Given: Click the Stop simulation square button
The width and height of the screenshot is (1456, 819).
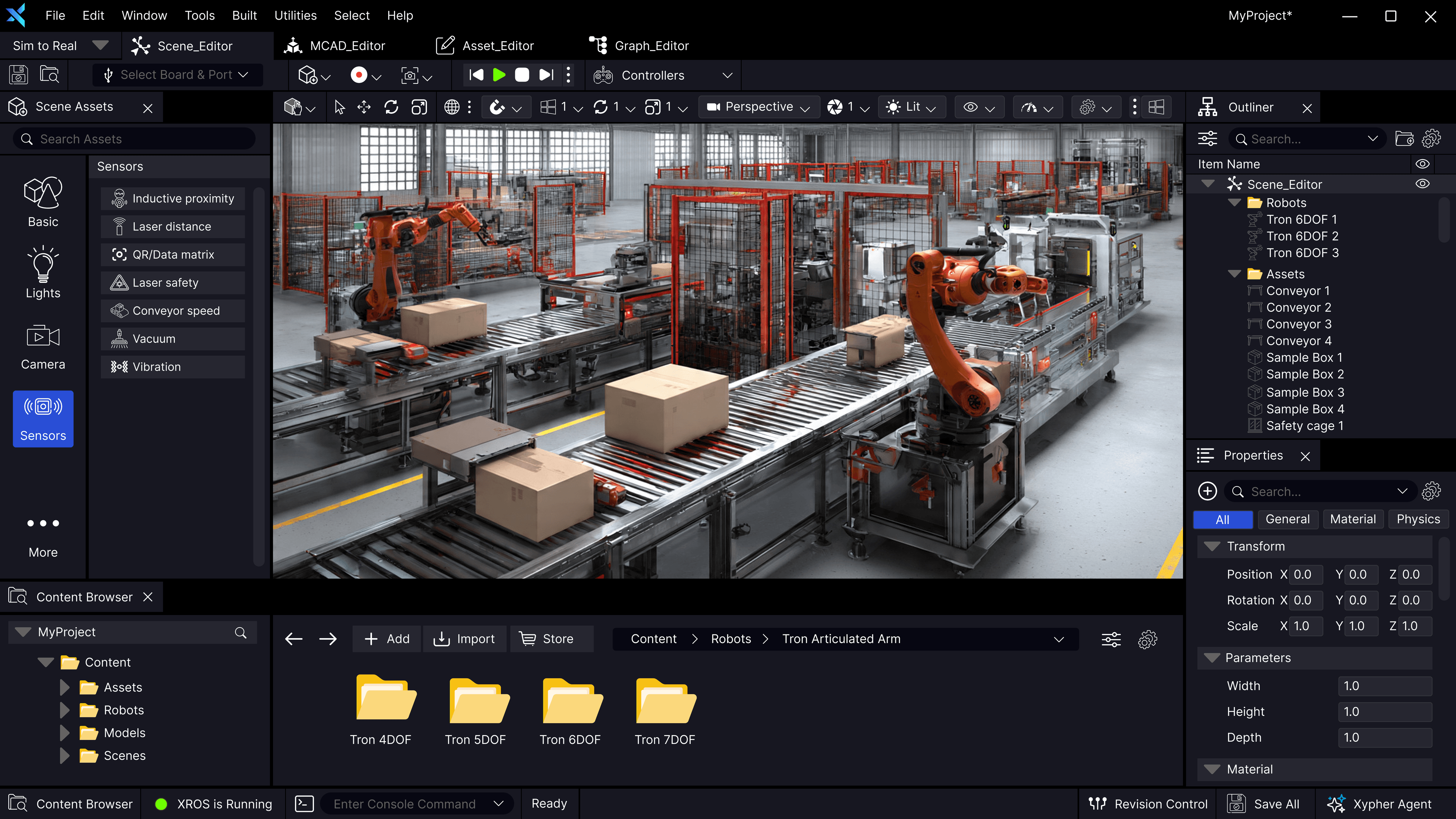Looking at the screenshot, I should (522, 75).
